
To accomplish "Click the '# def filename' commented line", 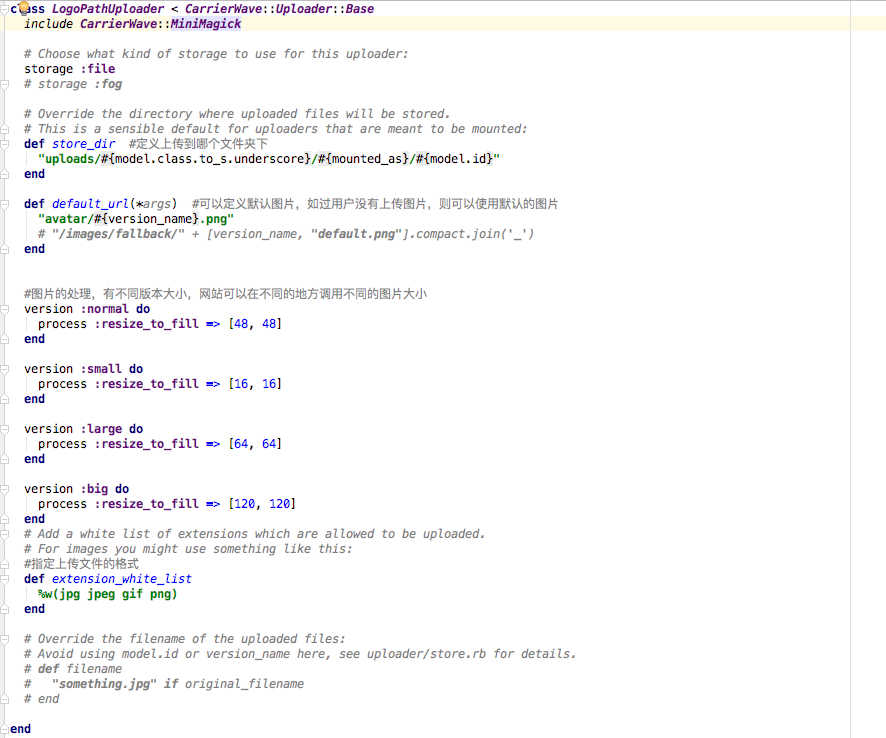I will tap(73, 669).
